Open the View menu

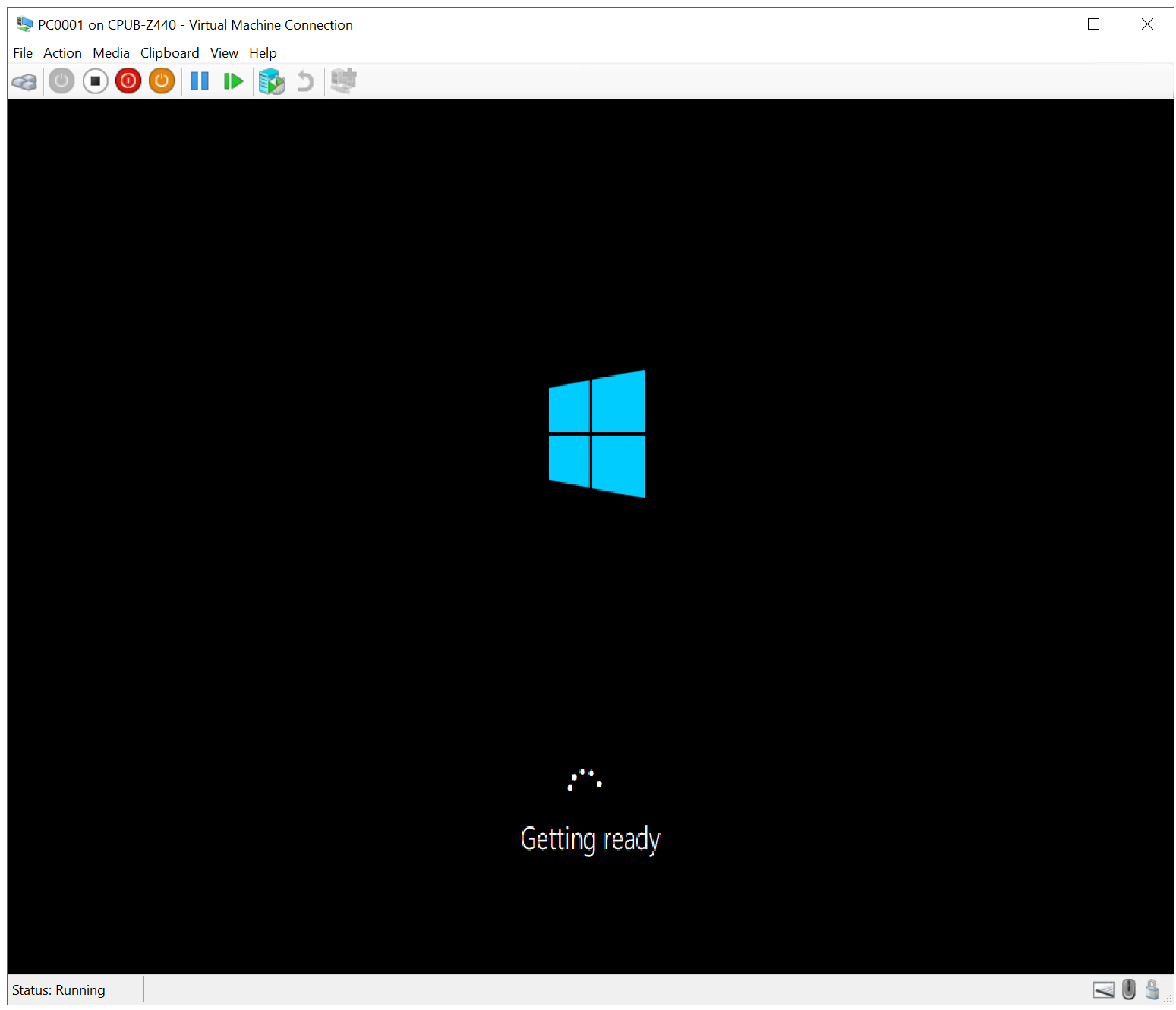[224, 52]
